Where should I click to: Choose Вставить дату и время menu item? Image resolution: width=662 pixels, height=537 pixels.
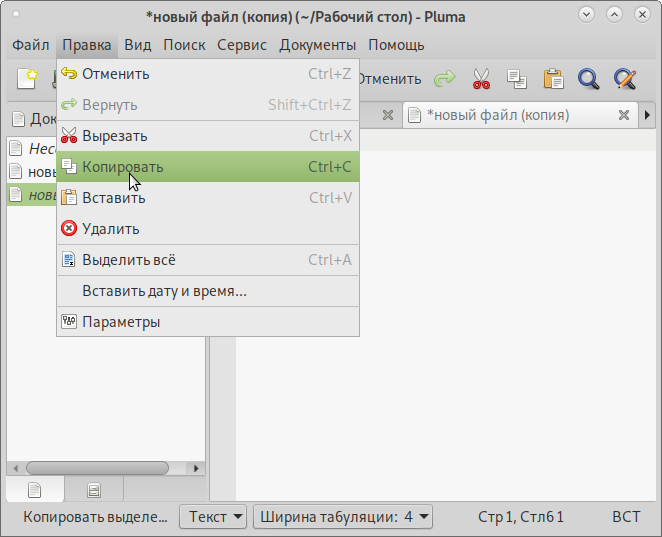164,291
